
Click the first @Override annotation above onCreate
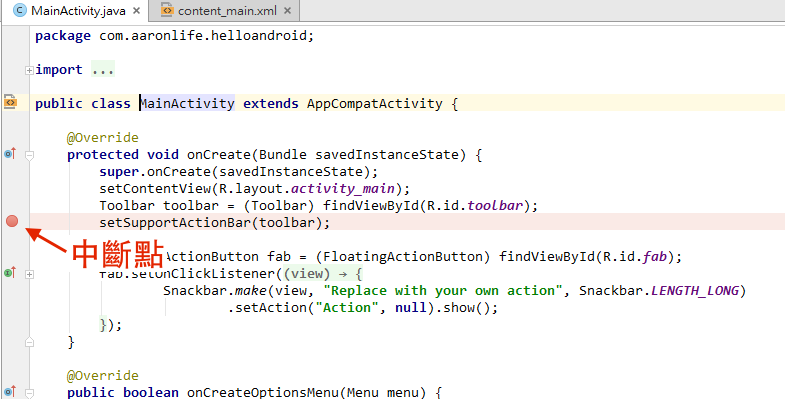(x=103, y=138)
